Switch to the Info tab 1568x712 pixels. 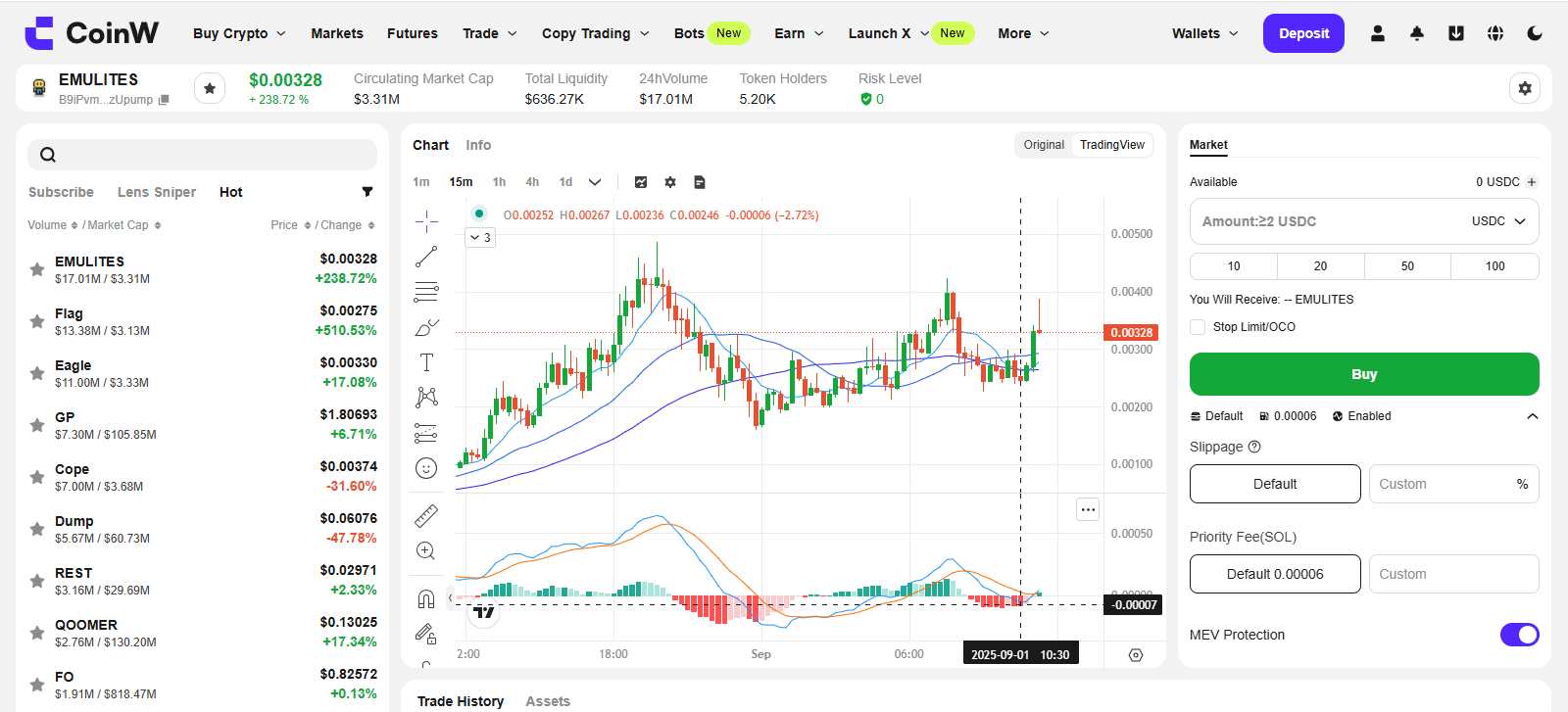coord(478,145)
